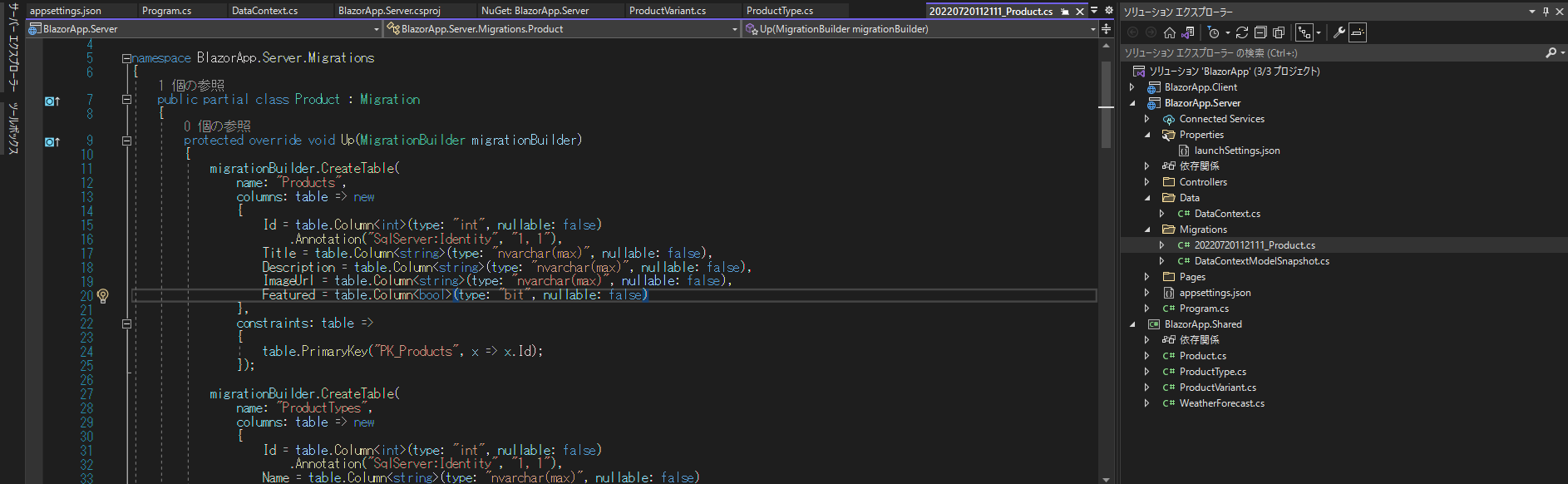Open the Server Explorer side tab

12,48
